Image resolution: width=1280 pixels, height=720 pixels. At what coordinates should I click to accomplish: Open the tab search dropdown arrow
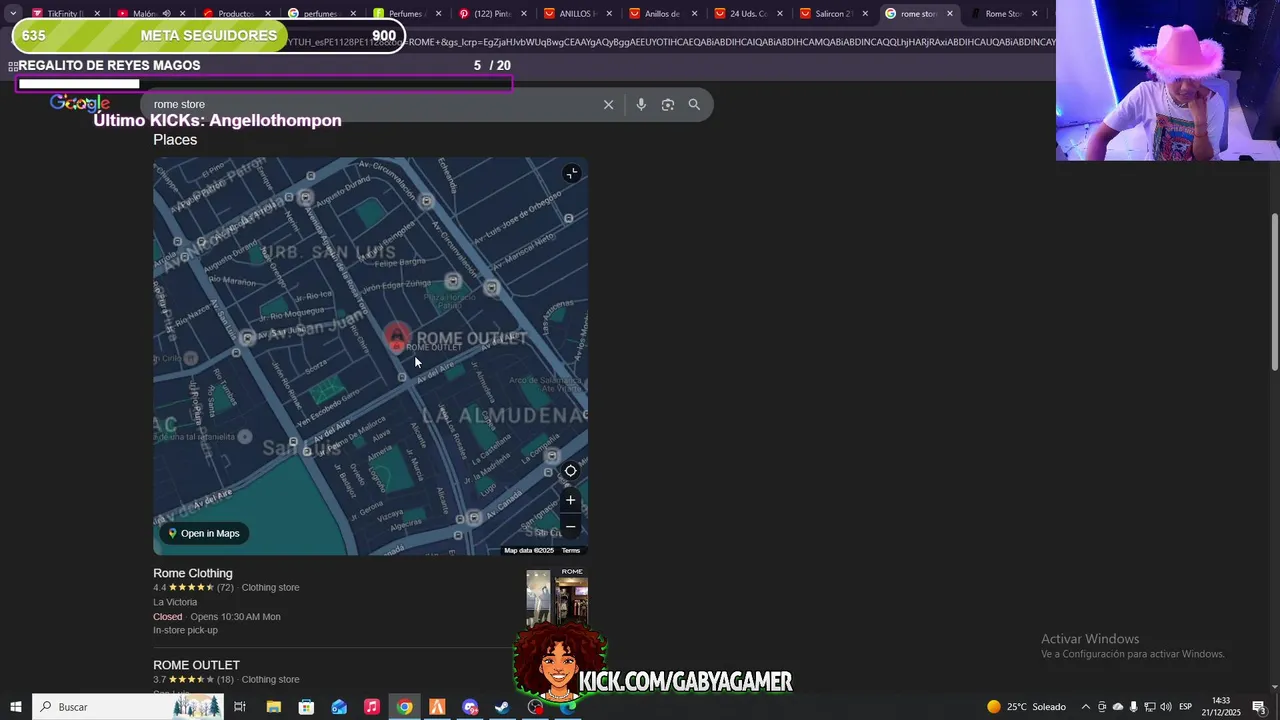point(13,13)
